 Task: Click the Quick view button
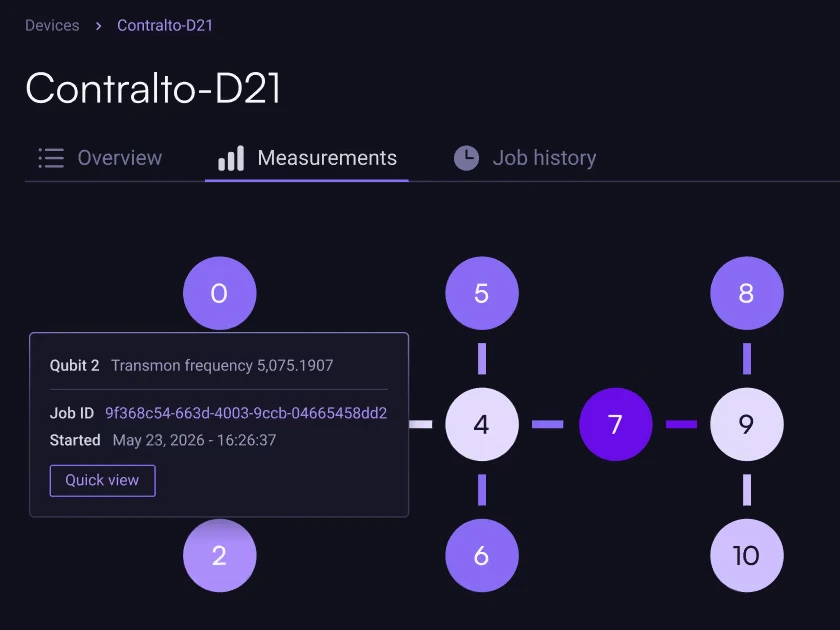click(102, 481)
